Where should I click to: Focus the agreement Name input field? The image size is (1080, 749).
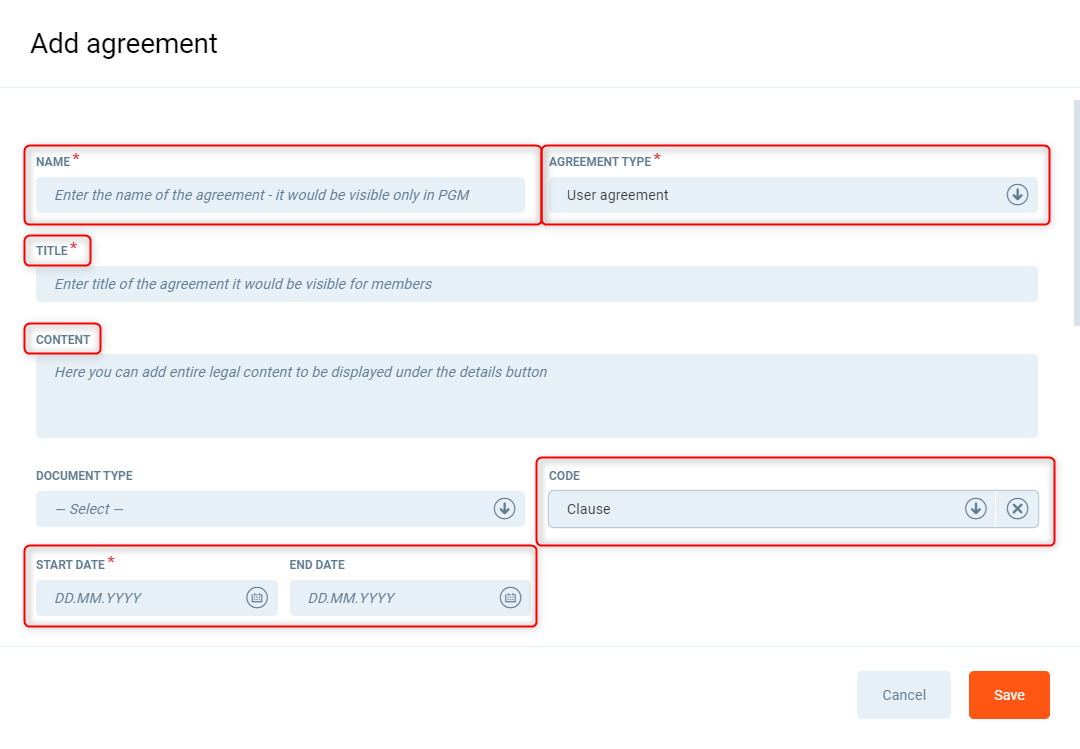(x=280, y=195)
